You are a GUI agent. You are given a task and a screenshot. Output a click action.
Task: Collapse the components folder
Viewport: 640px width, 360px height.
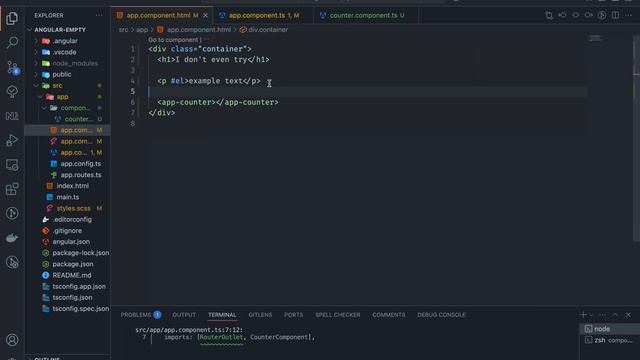point(67,108)
